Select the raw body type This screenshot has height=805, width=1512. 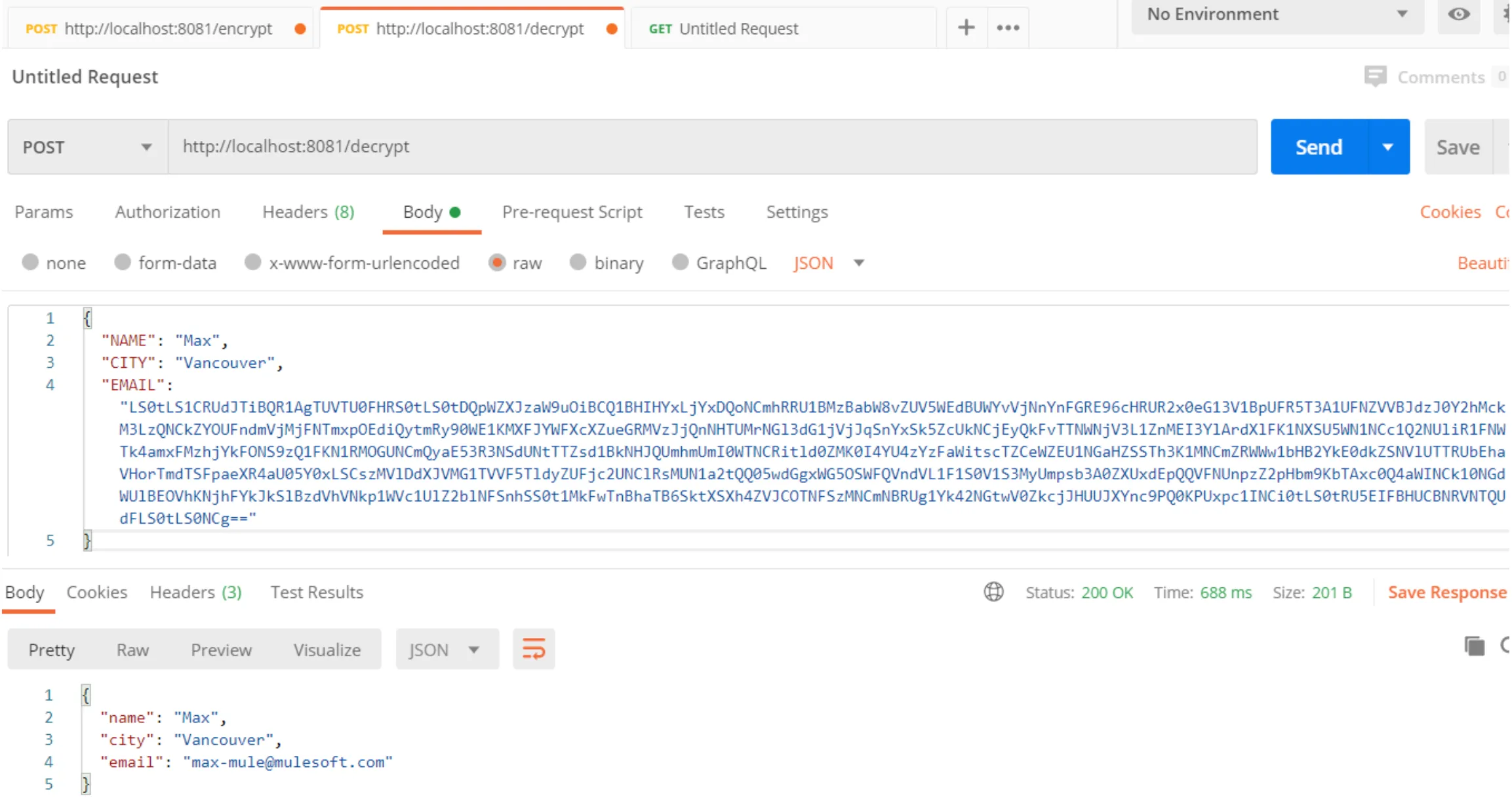click(x=497, y=262)
